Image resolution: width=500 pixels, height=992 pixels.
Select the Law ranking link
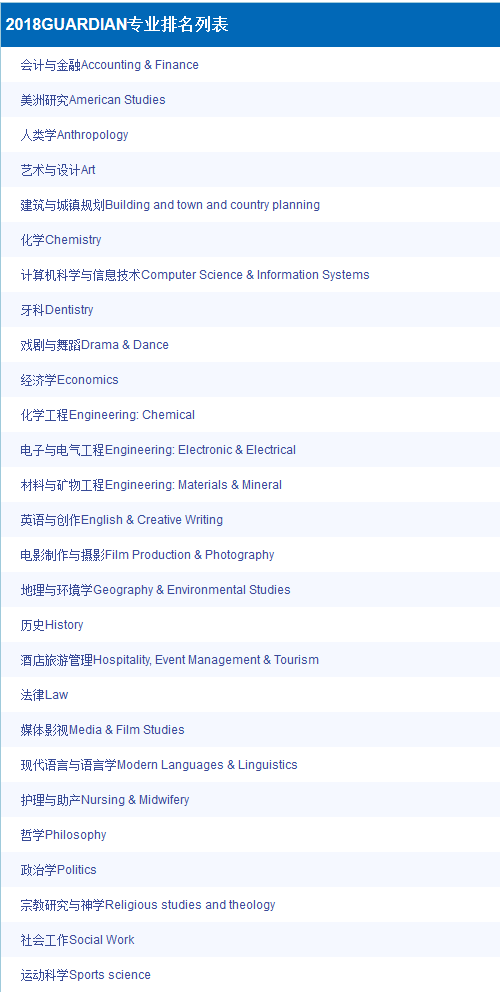point(44,695)
